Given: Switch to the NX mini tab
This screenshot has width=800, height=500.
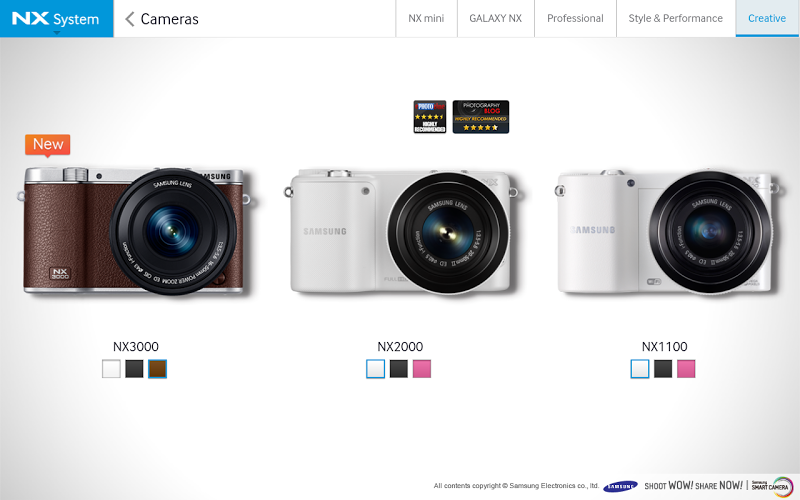Looking at the screenshot, I should [x=426, y=18].
